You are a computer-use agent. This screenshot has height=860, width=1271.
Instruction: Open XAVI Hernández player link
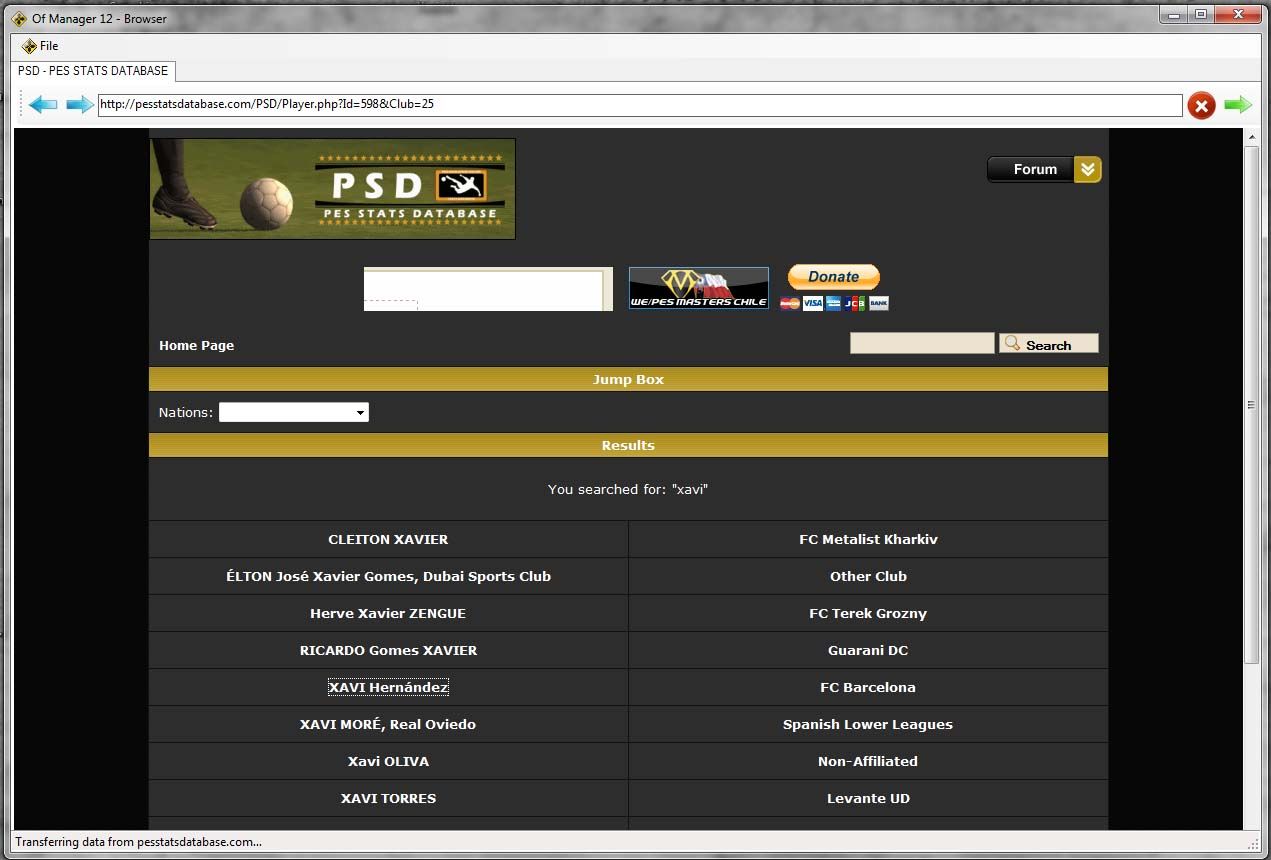click(388, 688)
